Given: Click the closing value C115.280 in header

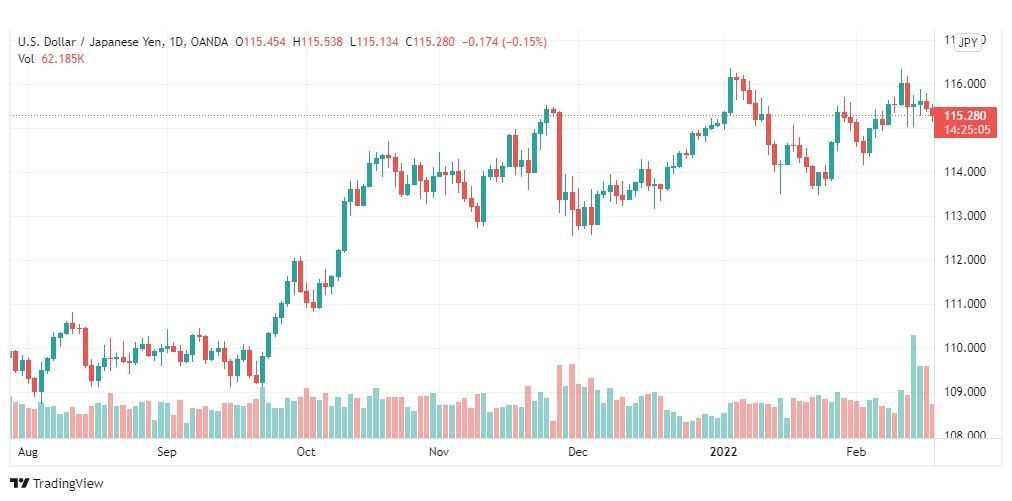Looking at the screenshot, I should click(x=429, y=42).
